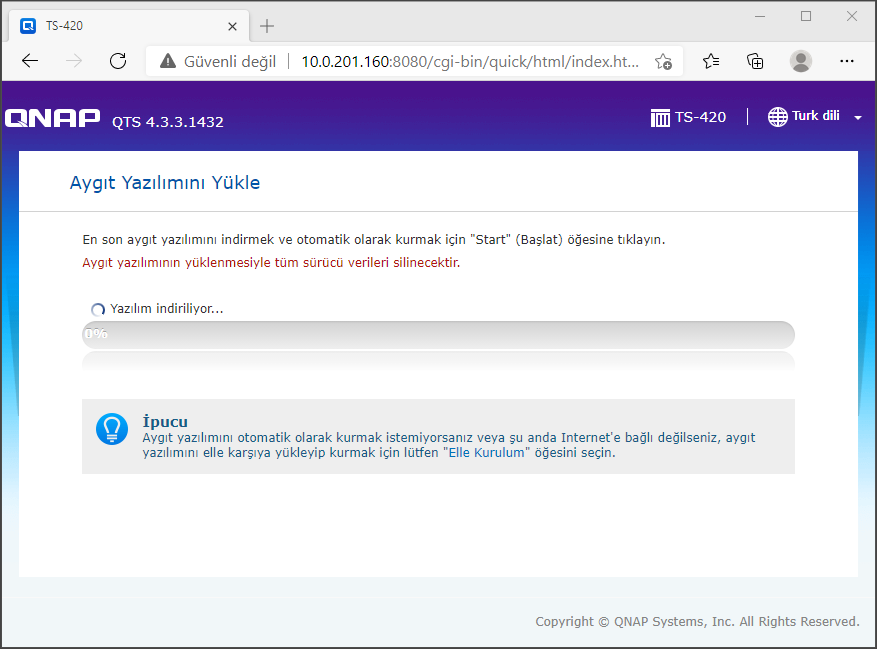This screenshot has width=877, height=649.
Task: Click the address bar URL field
Action: 470,61
